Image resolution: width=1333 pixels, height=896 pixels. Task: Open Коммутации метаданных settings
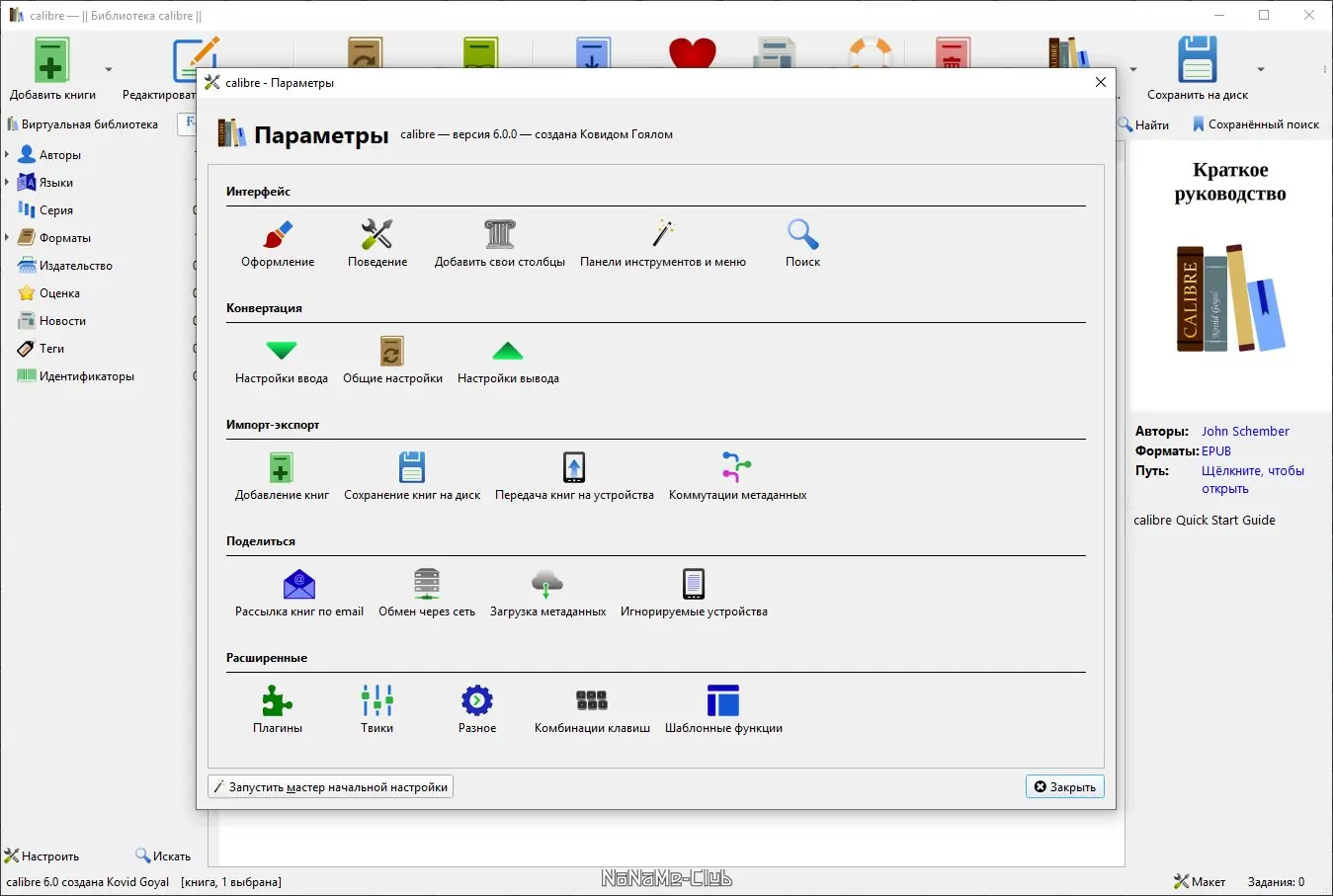pos(737,477)
